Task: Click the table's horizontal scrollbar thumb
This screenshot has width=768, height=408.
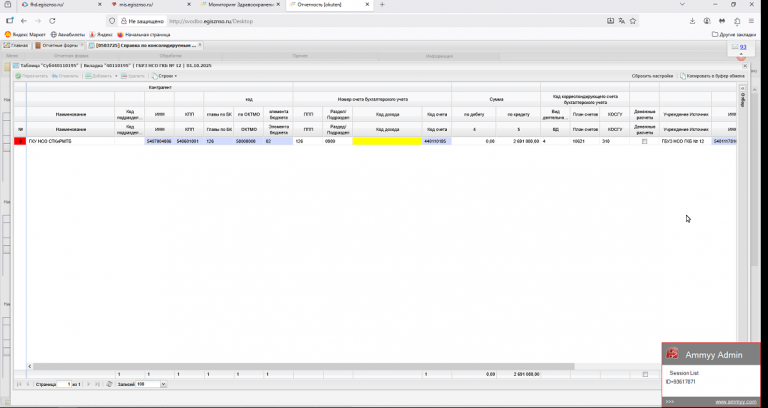Action: pos(304,366)
